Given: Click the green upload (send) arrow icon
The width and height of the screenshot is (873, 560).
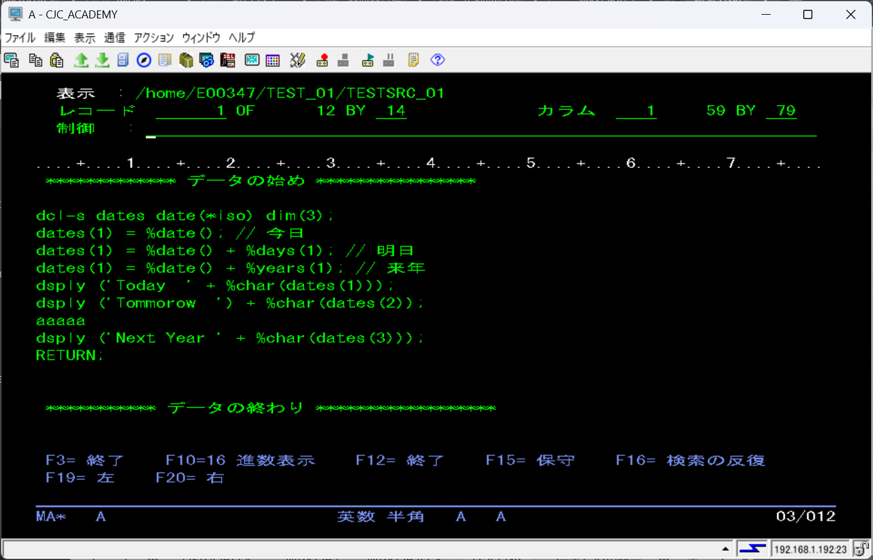Looking at the screenshot, I should (x=81, y=60).
